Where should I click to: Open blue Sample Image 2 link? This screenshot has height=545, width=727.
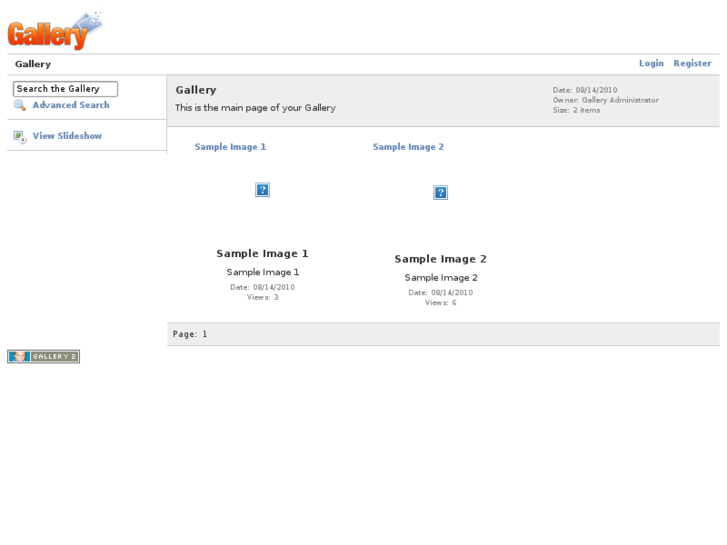pyautogui.click(x=408, y=147)
